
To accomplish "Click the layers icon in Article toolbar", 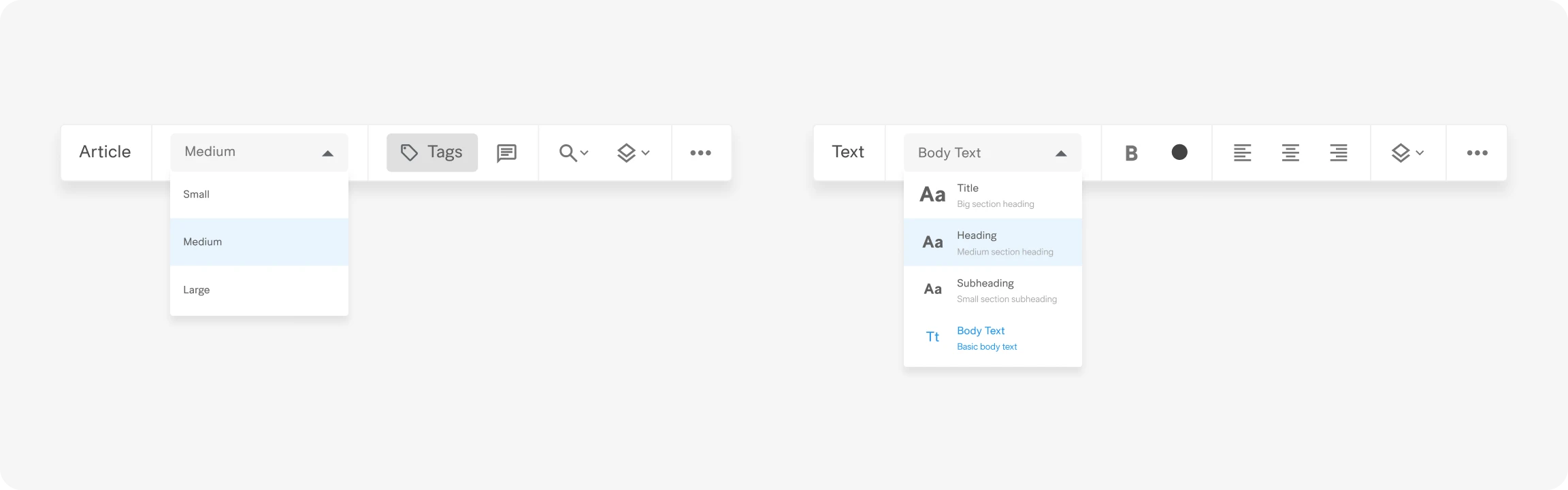I will pos(633,153).
